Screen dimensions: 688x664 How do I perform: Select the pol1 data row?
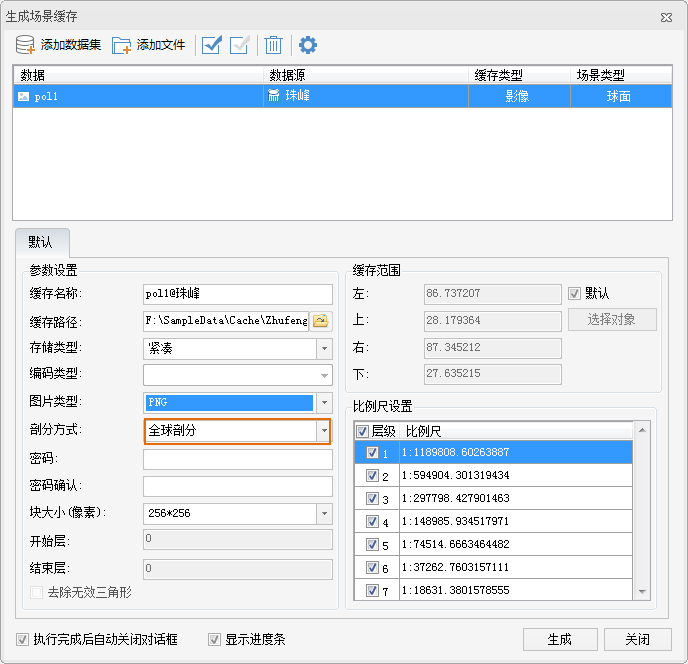coord(342,96)
